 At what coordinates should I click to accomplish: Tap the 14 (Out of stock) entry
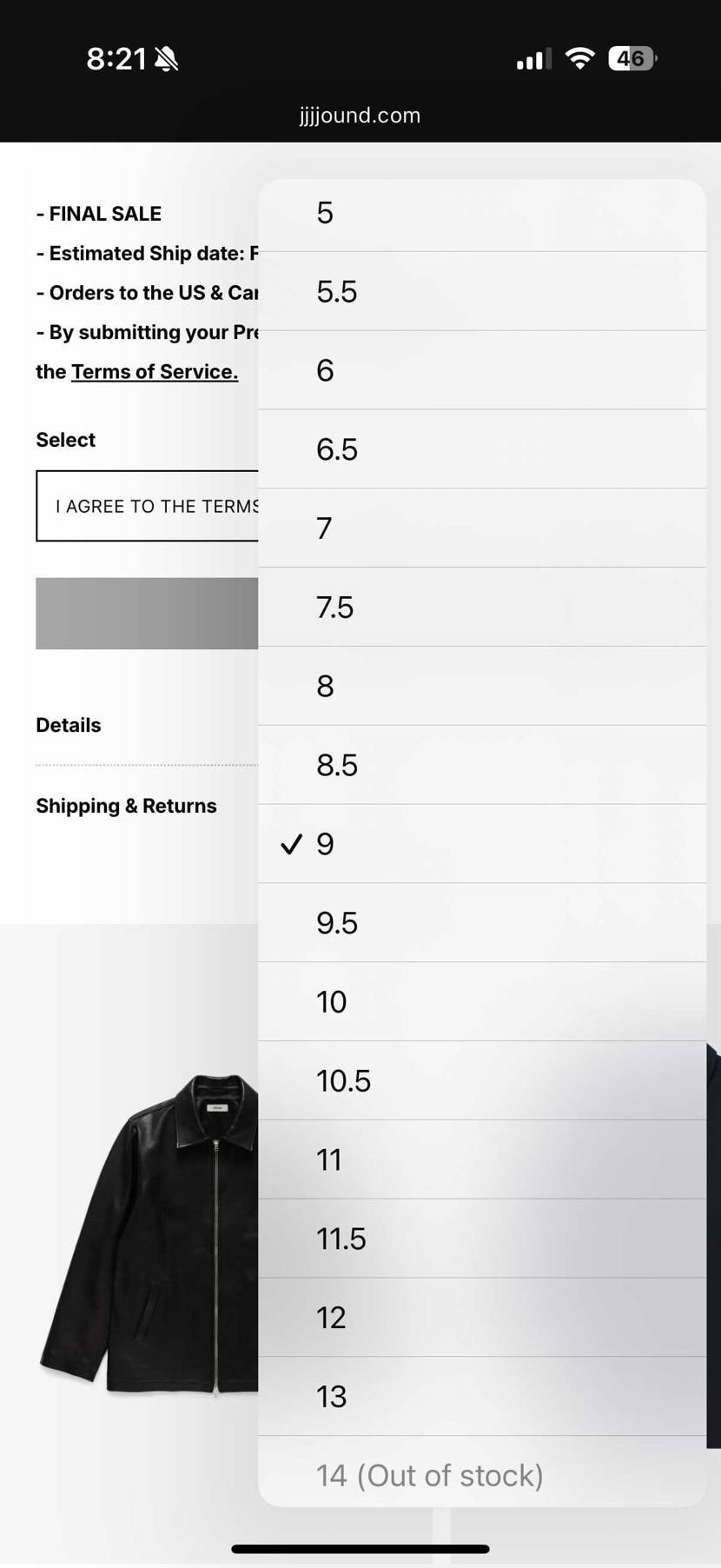[x=481, y=1475]
